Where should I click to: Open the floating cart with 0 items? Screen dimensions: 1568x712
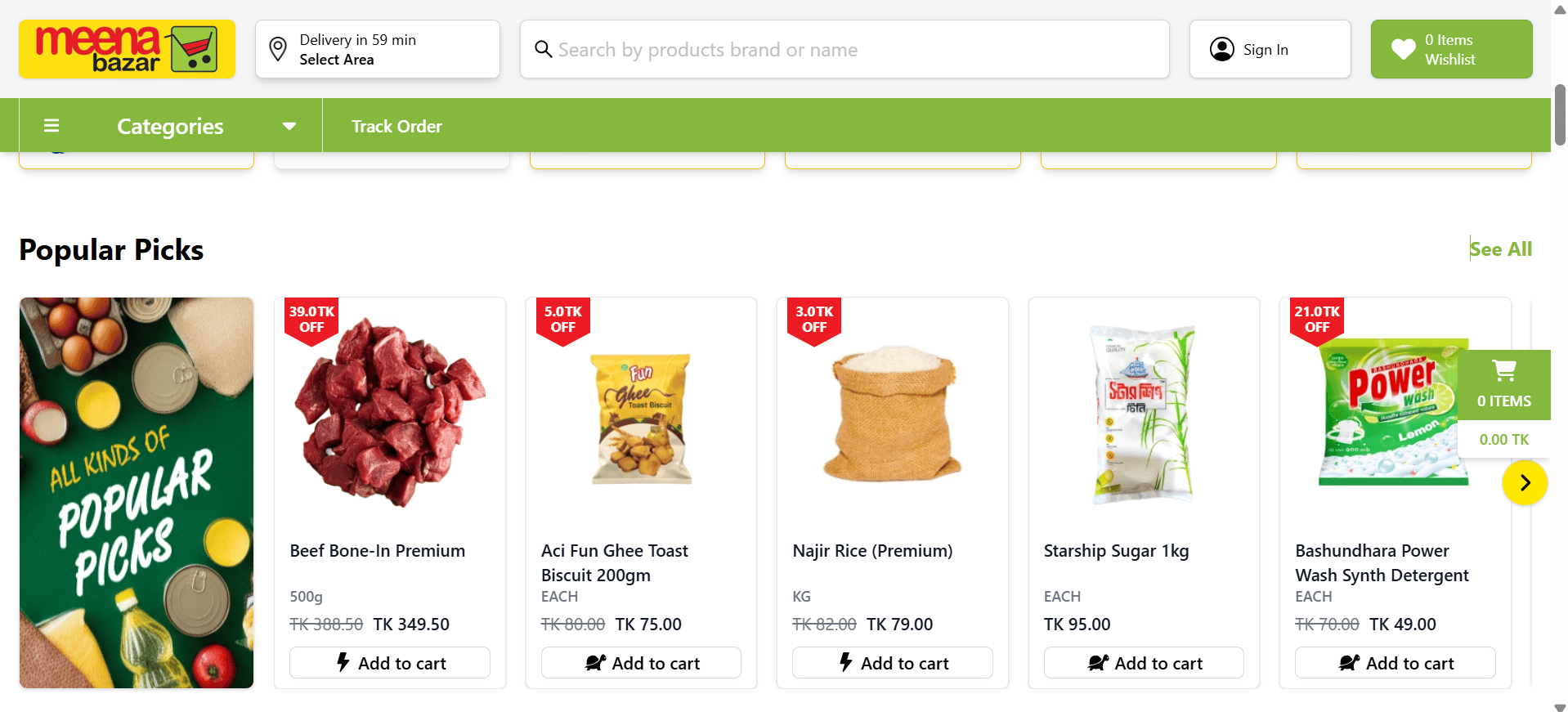pos(1503,385)
